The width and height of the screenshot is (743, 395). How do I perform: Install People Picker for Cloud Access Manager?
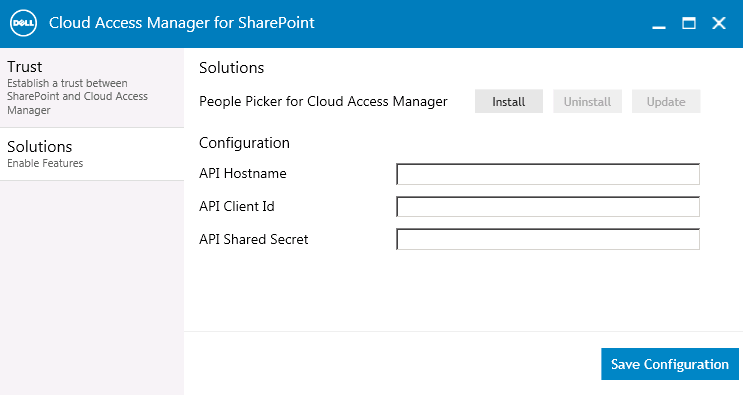[x=508, y=101]
